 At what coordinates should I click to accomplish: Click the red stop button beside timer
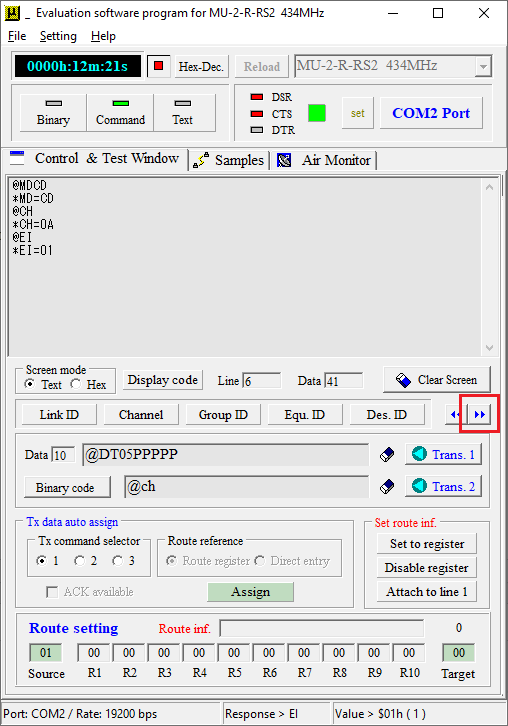[x=158, y=66]
